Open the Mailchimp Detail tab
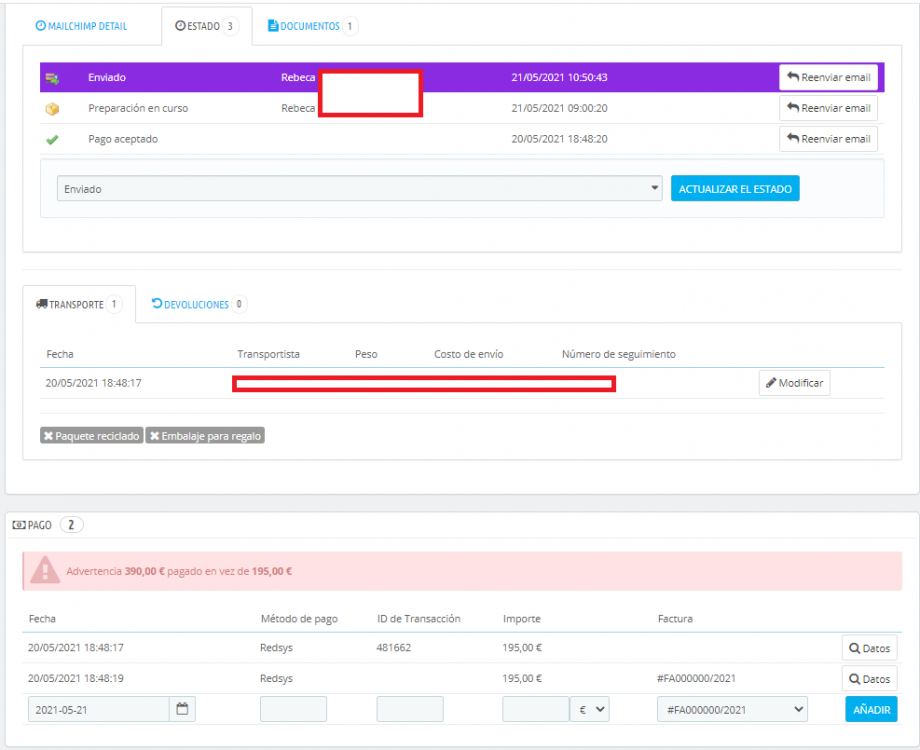The width and height of the screenshot is (920, 750). pos(82,26)
